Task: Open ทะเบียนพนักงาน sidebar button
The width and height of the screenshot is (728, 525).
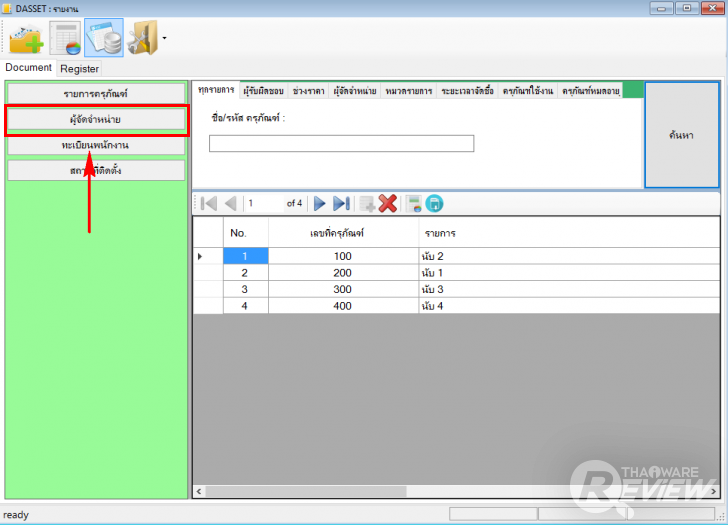Action: coord(96,145)
